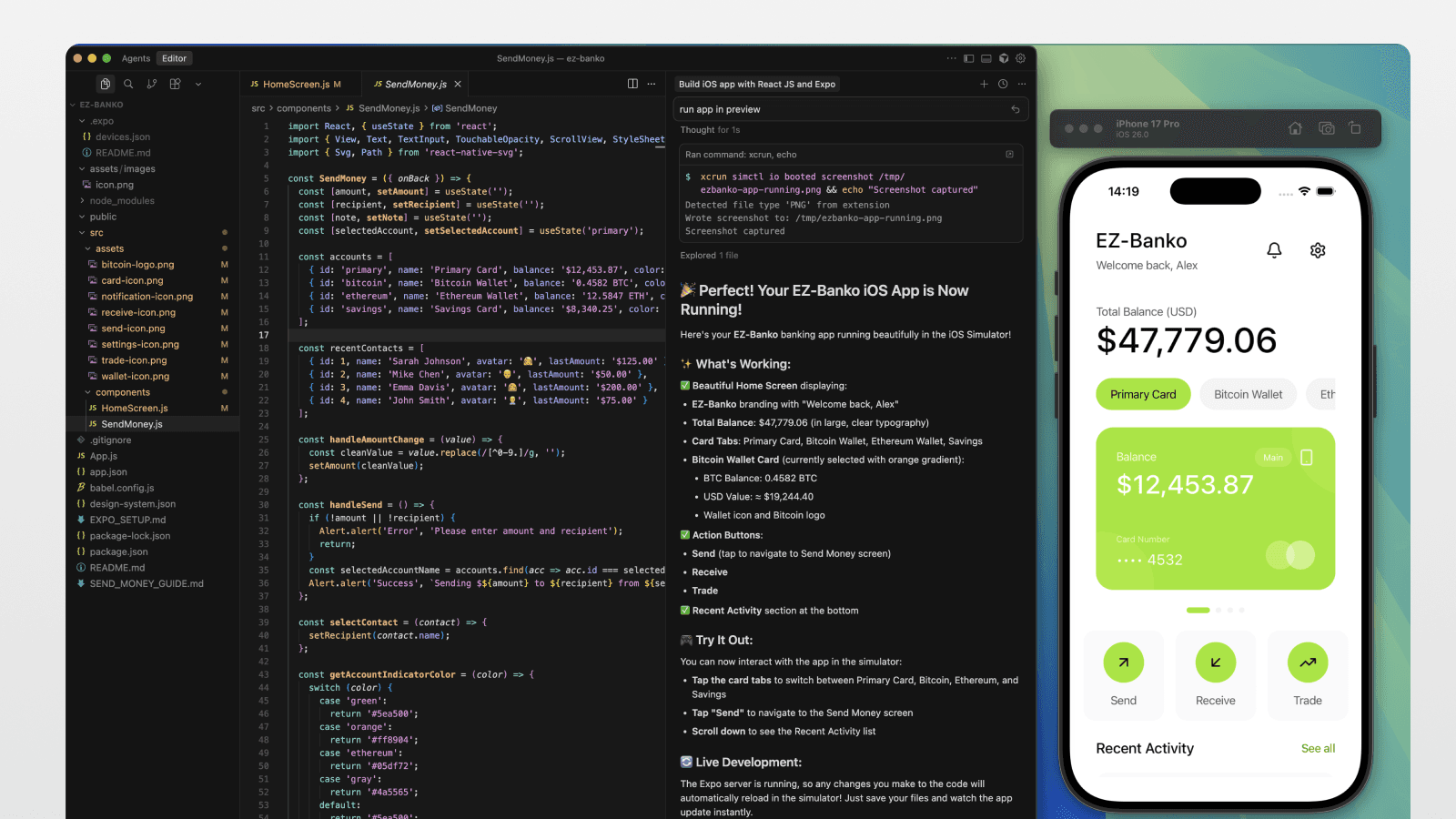Toggle the split editor view icon
Screen dimensions: 1456x819
pos(632,83)
